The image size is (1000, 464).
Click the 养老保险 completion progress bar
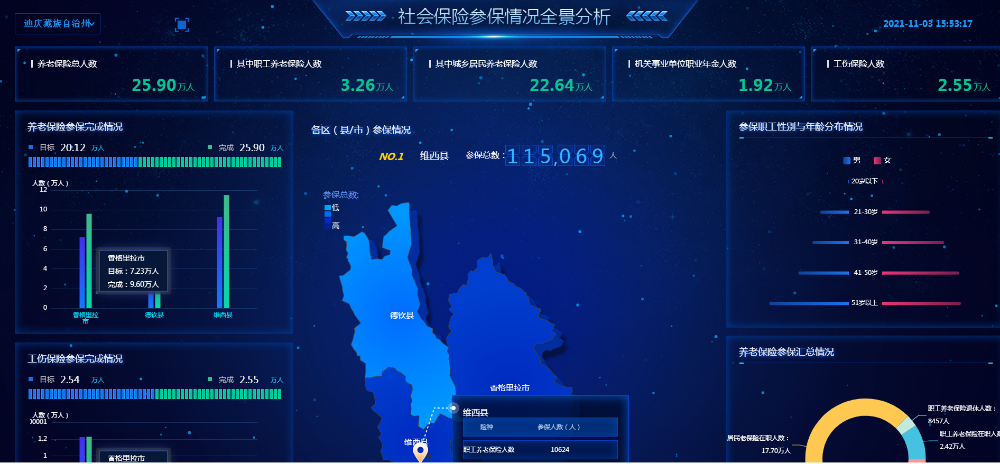point(155,162)
